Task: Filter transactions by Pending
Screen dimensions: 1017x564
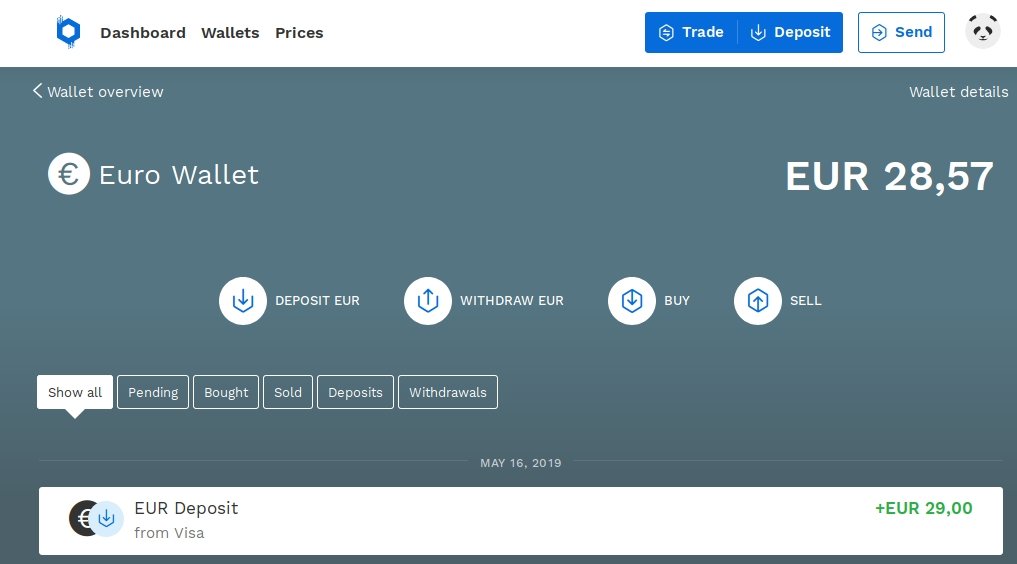Action: click(x=153, y=392)
